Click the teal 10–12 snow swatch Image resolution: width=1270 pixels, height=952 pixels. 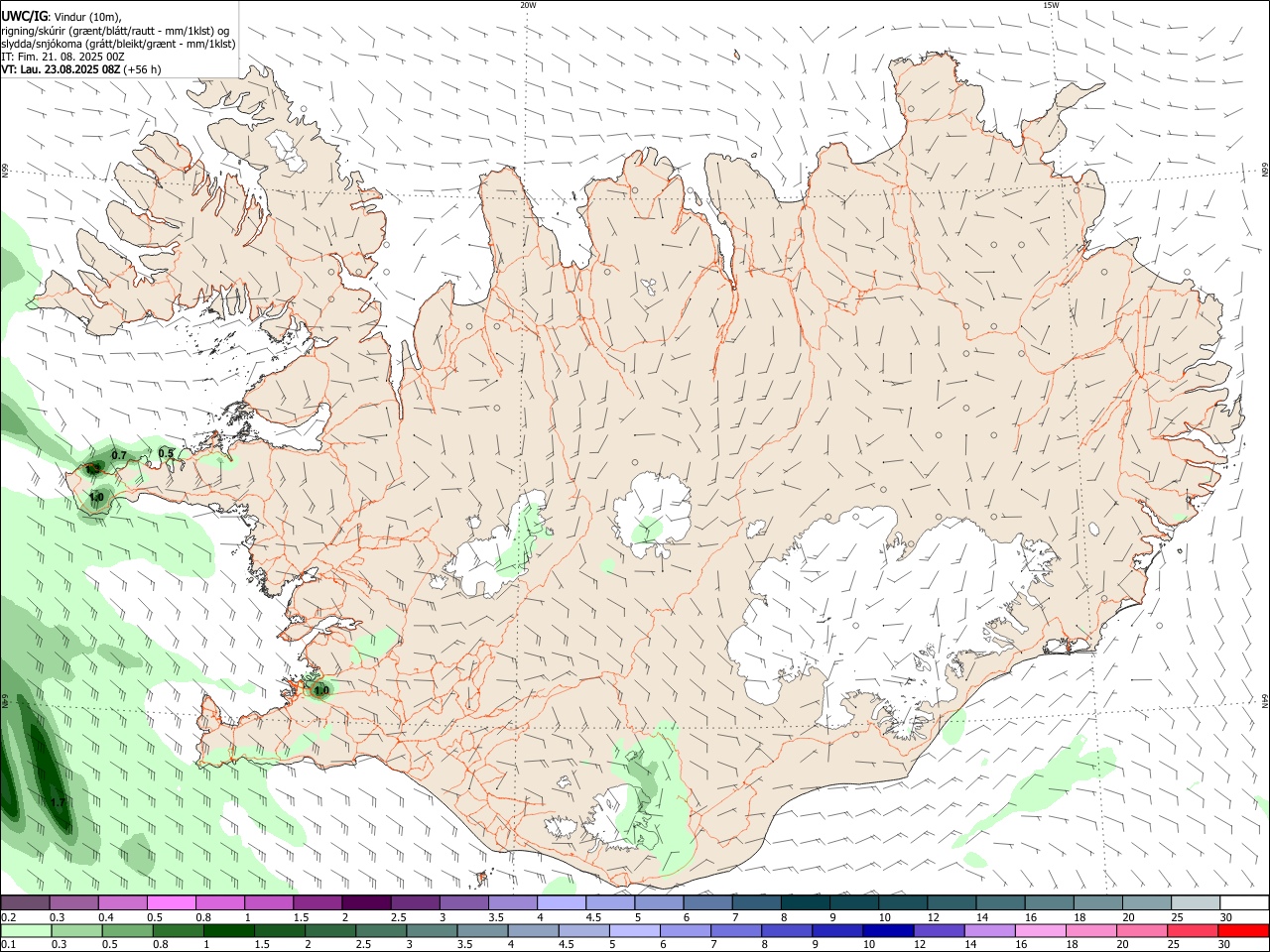click(x=903, y=903)
